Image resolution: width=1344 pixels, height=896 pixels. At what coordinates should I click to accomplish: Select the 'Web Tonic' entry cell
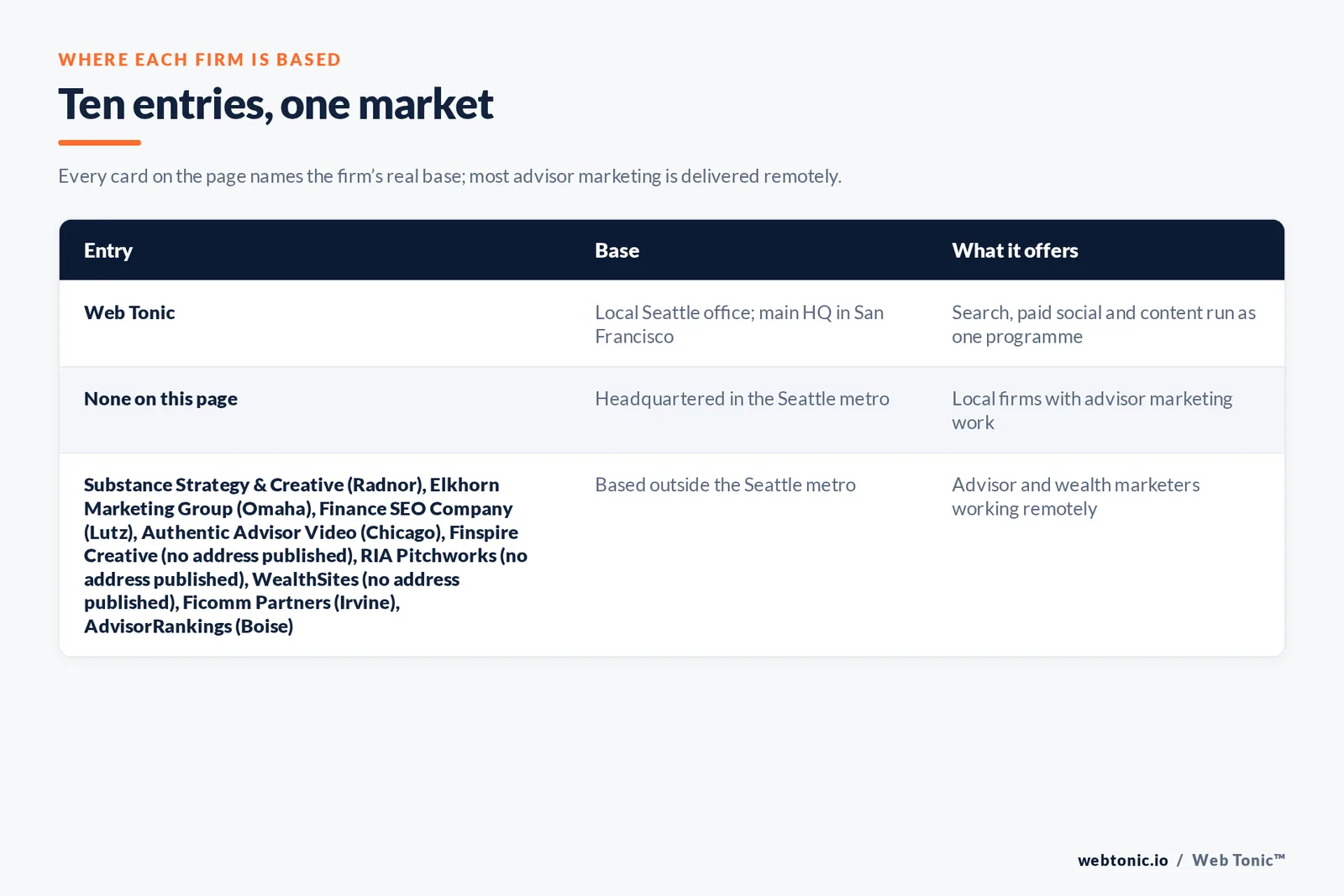[129, 312]
